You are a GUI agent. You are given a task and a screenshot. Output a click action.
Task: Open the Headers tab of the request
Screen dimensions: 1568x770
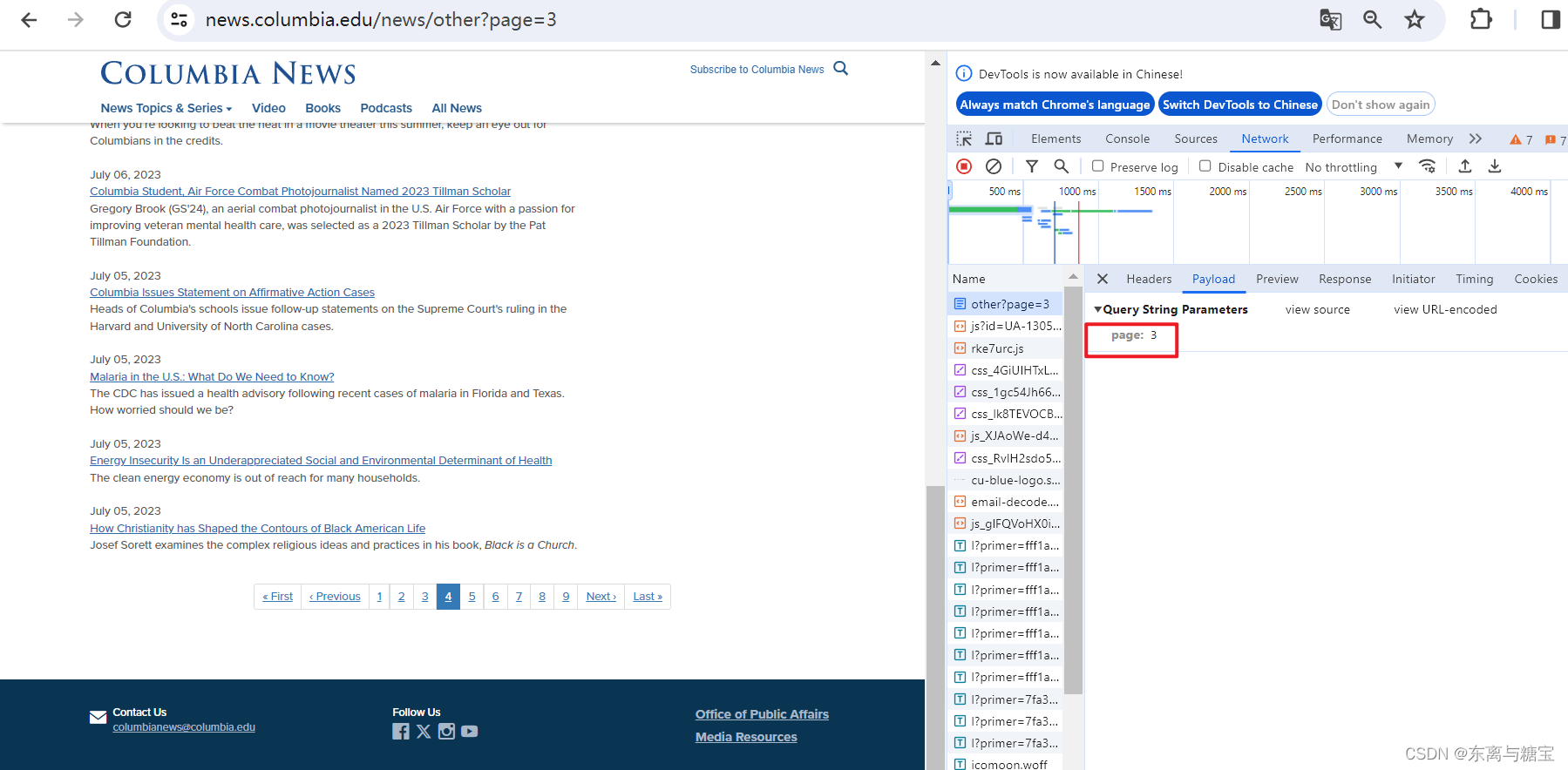point(1149,279)
